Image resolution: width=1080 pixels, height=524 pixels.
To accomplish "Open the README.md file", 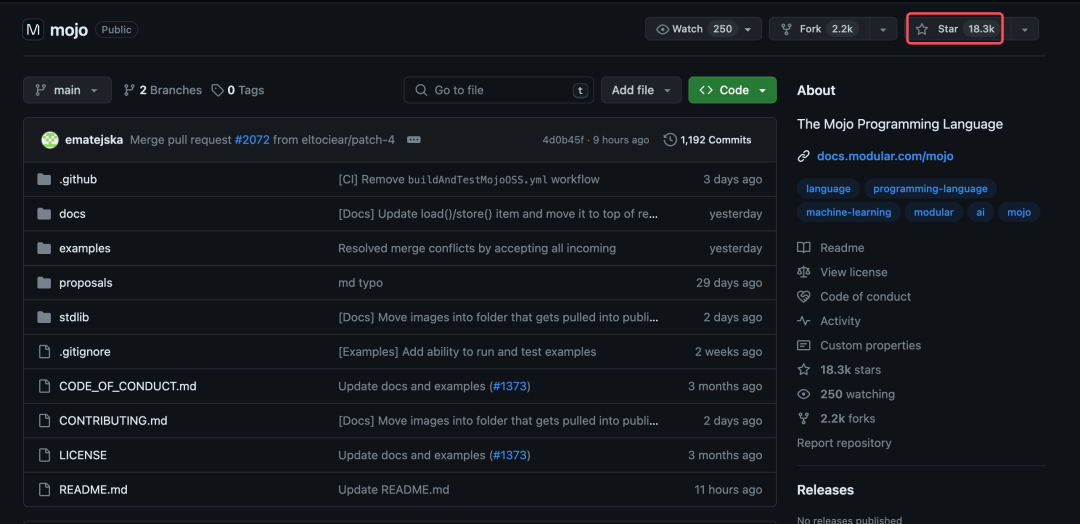I will click(93, 490).
